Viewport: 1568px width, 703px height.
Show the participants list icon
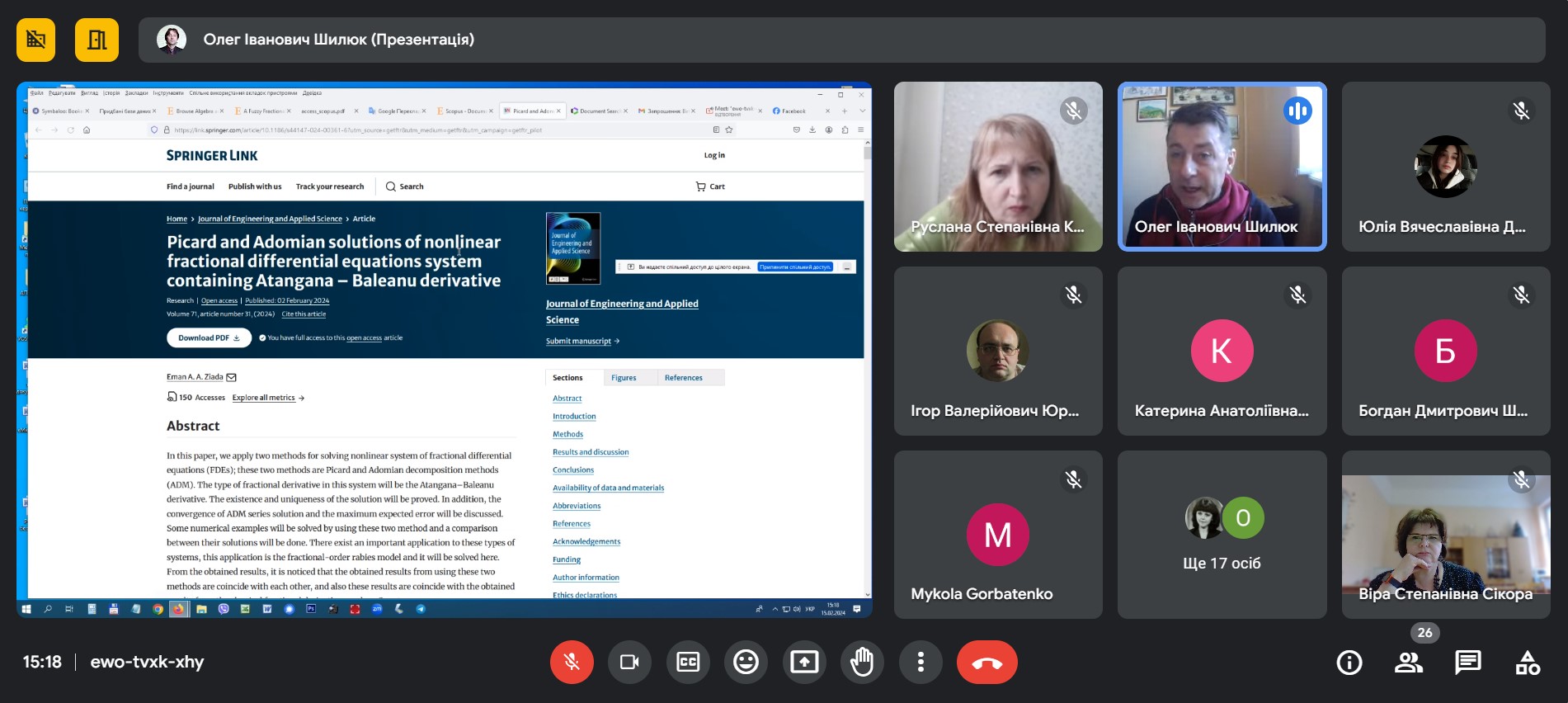(1409, 662)
